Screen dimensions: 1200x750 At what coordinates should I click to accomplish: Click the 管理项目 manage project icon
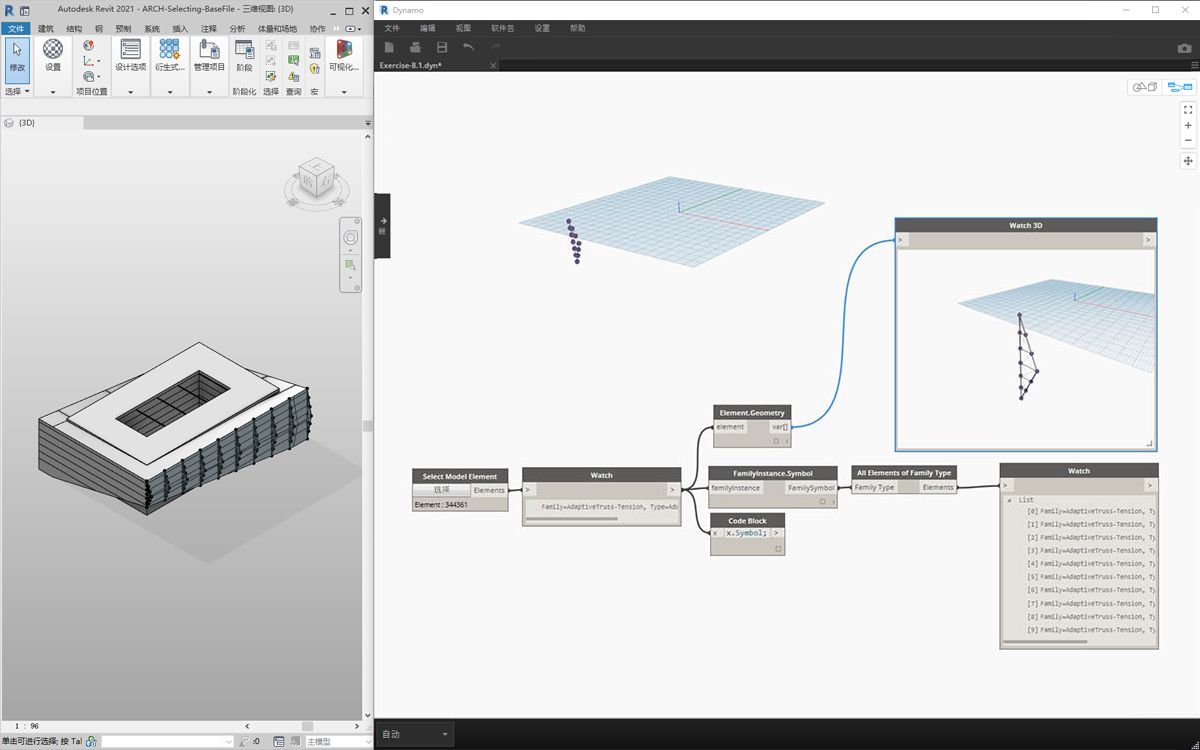coord(209,56)
